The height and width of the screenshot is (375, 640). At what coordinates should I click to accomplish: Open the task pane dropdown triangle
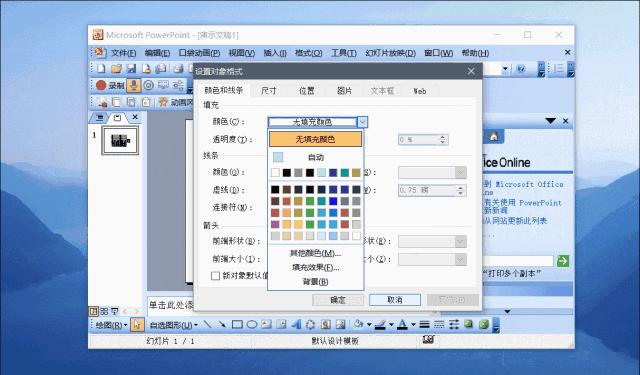pos(551,121)
